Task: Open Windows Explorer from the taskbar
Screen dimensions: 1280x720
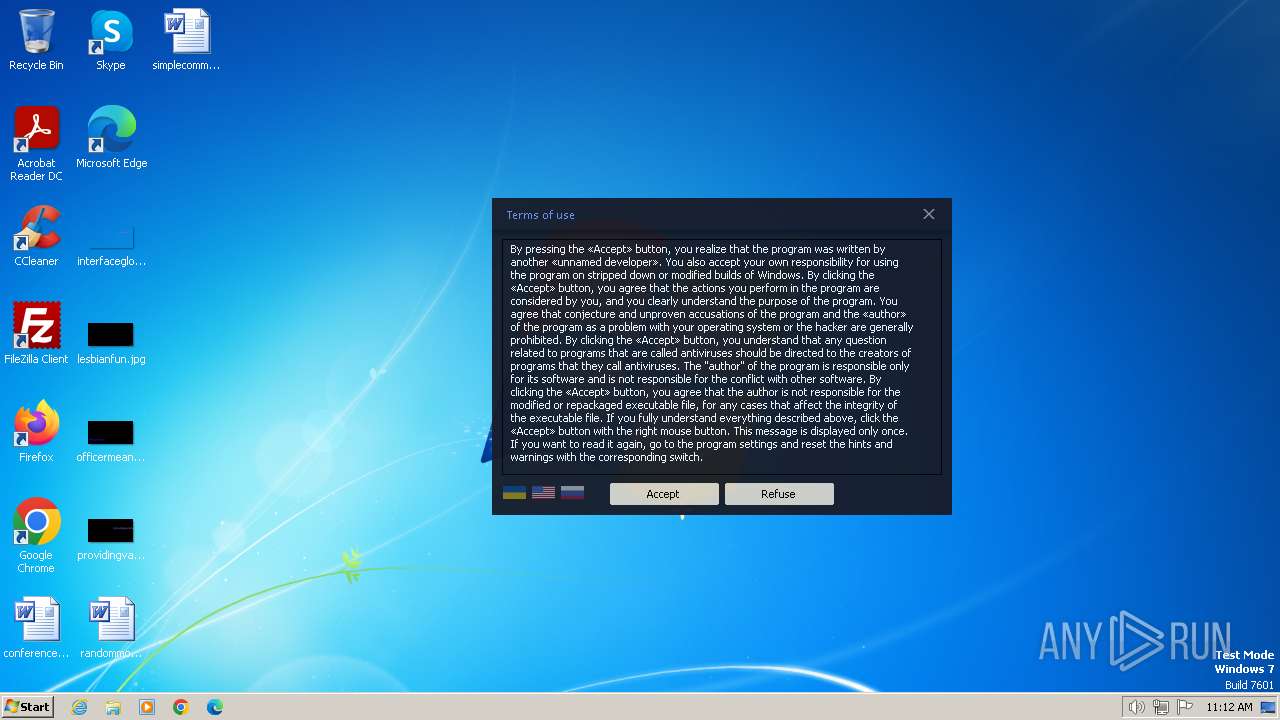Action: pos(113,707)
